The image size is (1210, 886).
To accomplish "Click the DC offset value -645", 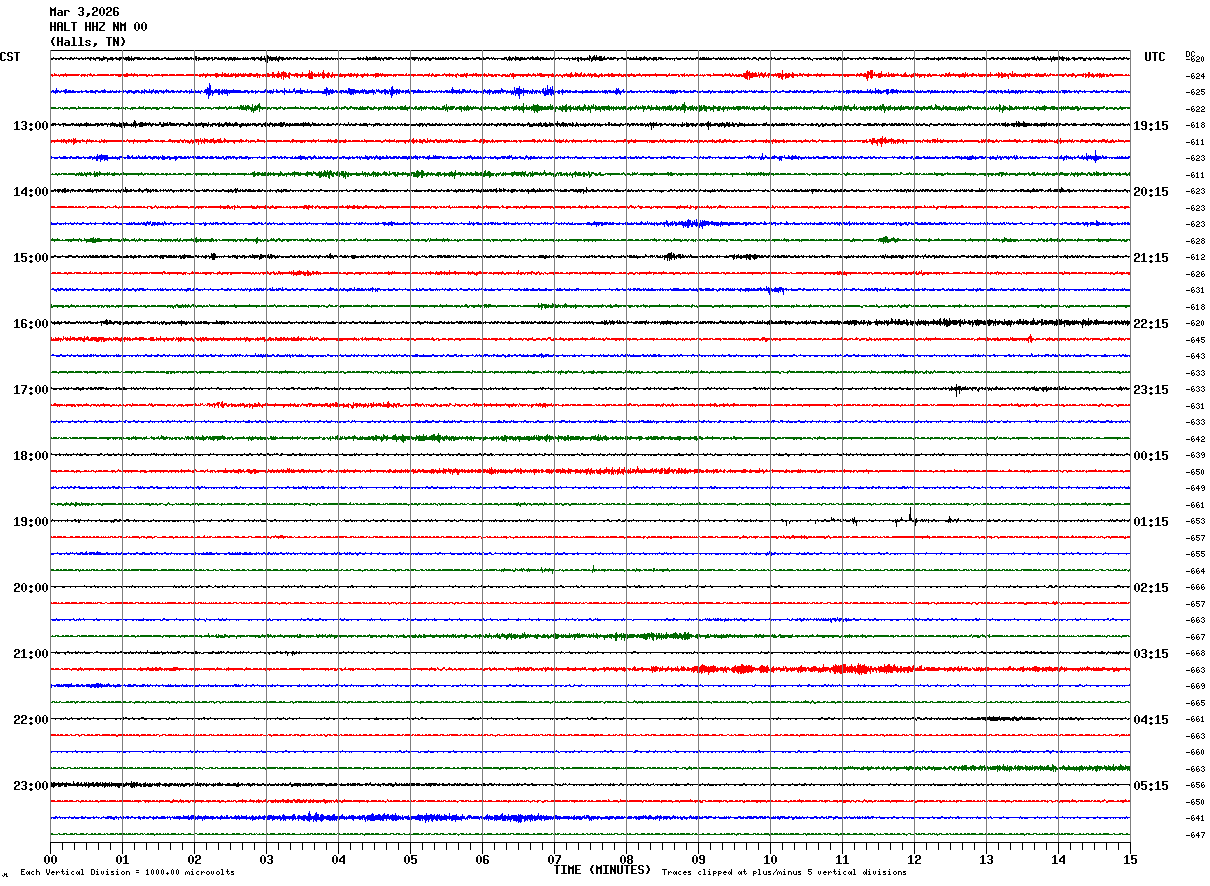I will (1195, 340).
